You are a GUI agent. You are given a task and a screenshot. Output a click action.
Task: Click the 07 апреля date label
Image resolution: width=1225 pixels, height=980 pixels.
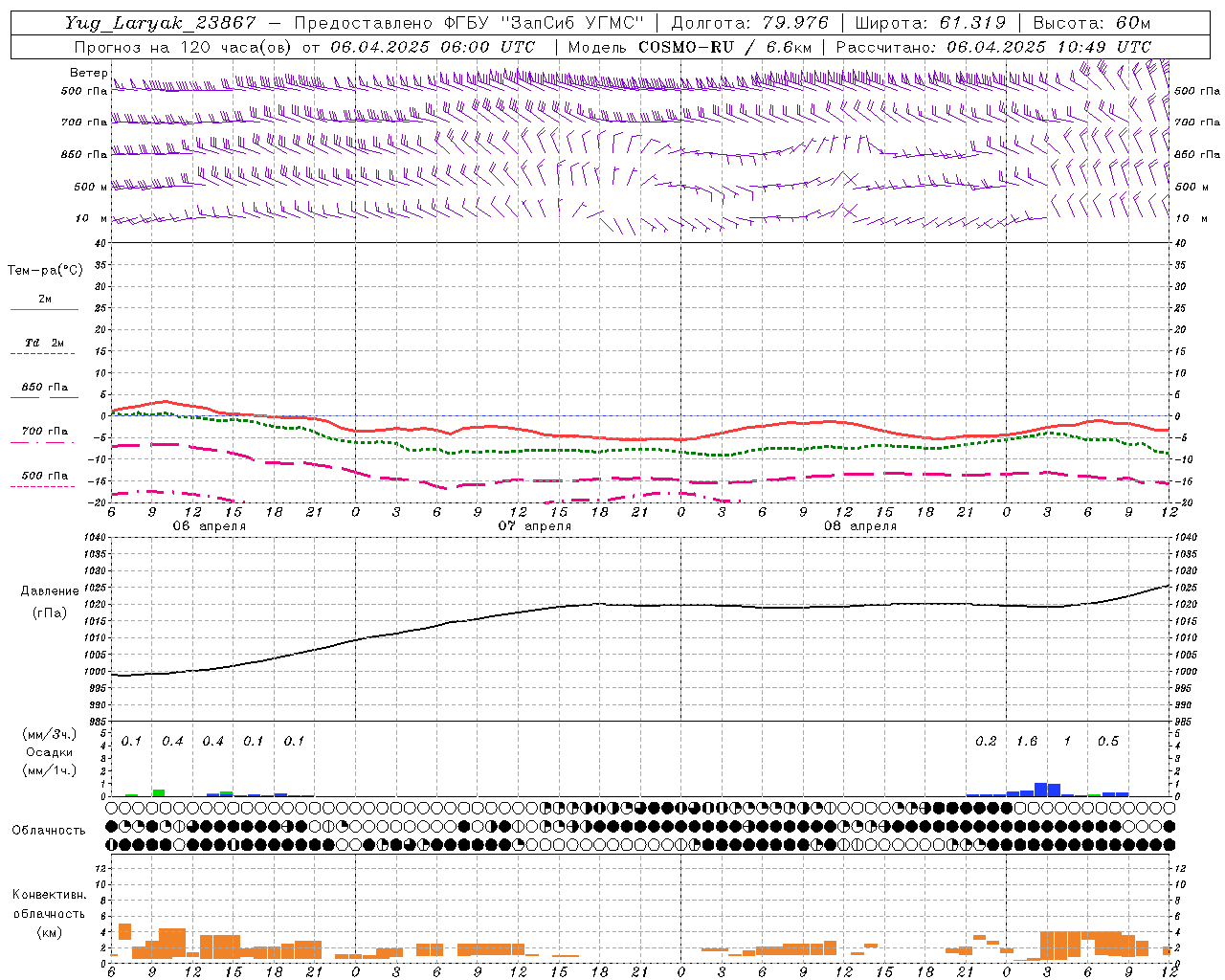click(534, 526)
